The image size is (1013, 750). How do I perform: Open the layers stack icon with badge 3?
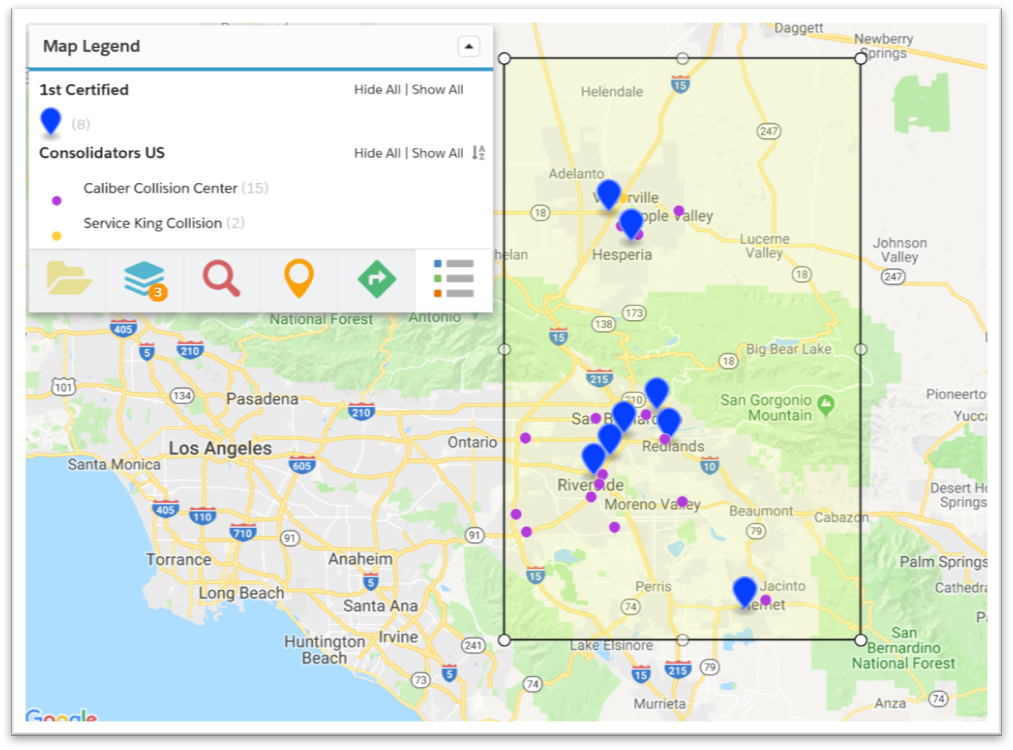click(145, 280)
